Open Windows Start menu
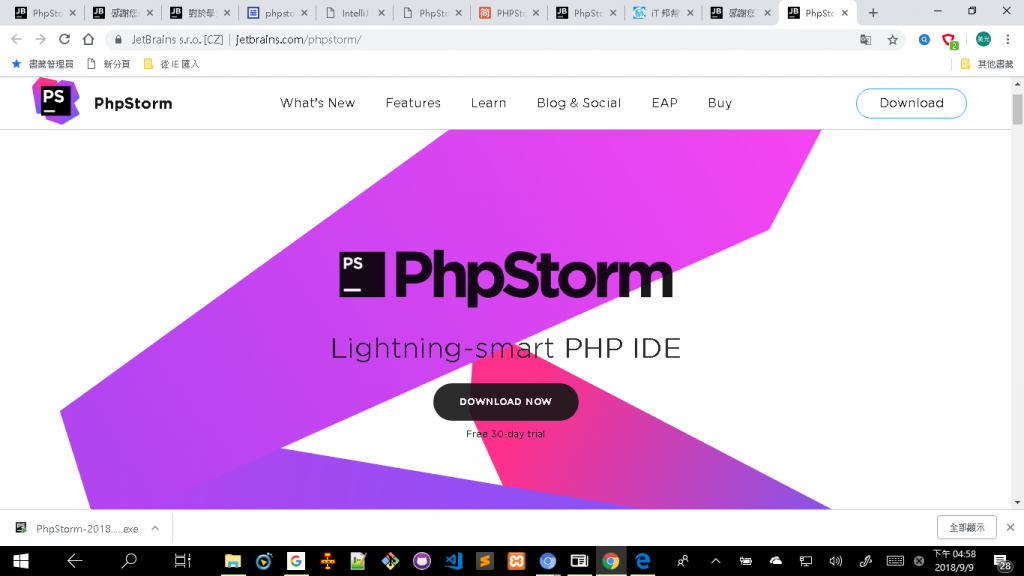1024x576 pixels. pyautogui.click(x=21, y=561)
